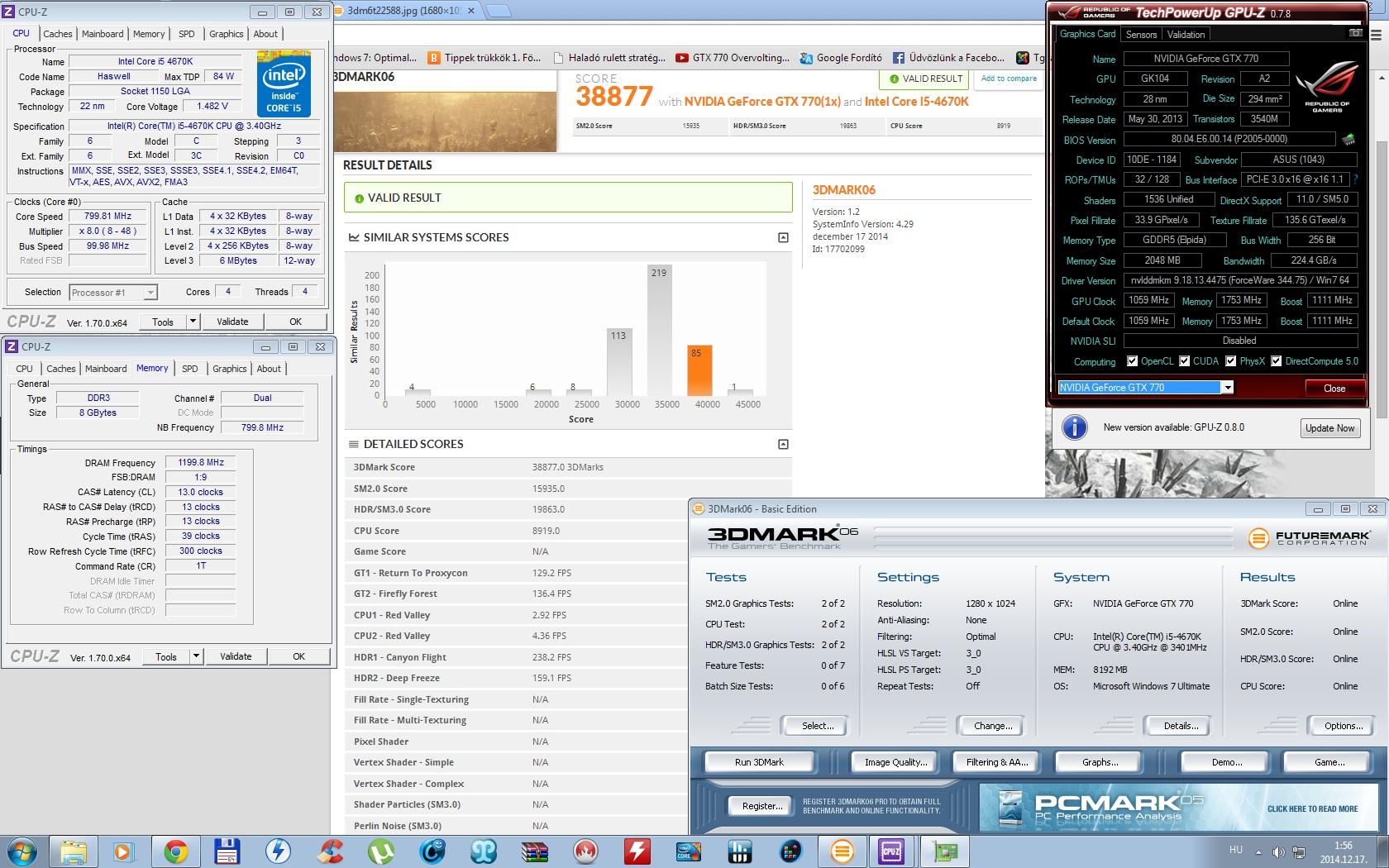Show hidden tray icons arrow
This screenshot has width=1389, height=868.
coord(1259,851)
